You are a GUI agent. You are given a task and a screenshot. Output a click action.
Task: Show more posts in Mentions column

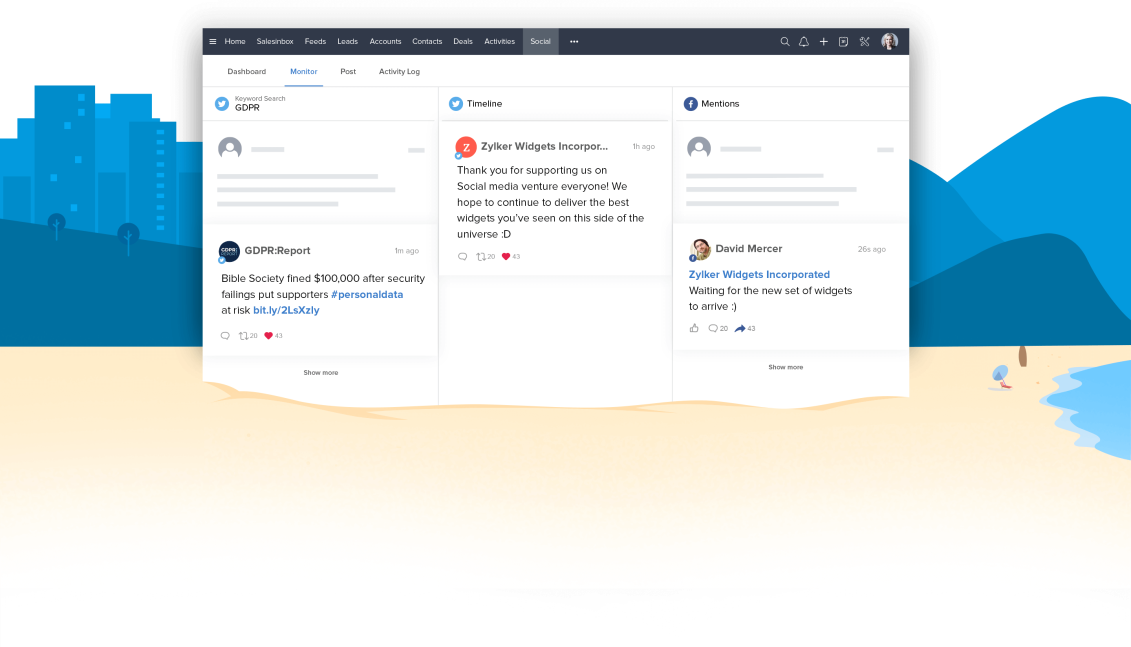pos(785,367)
